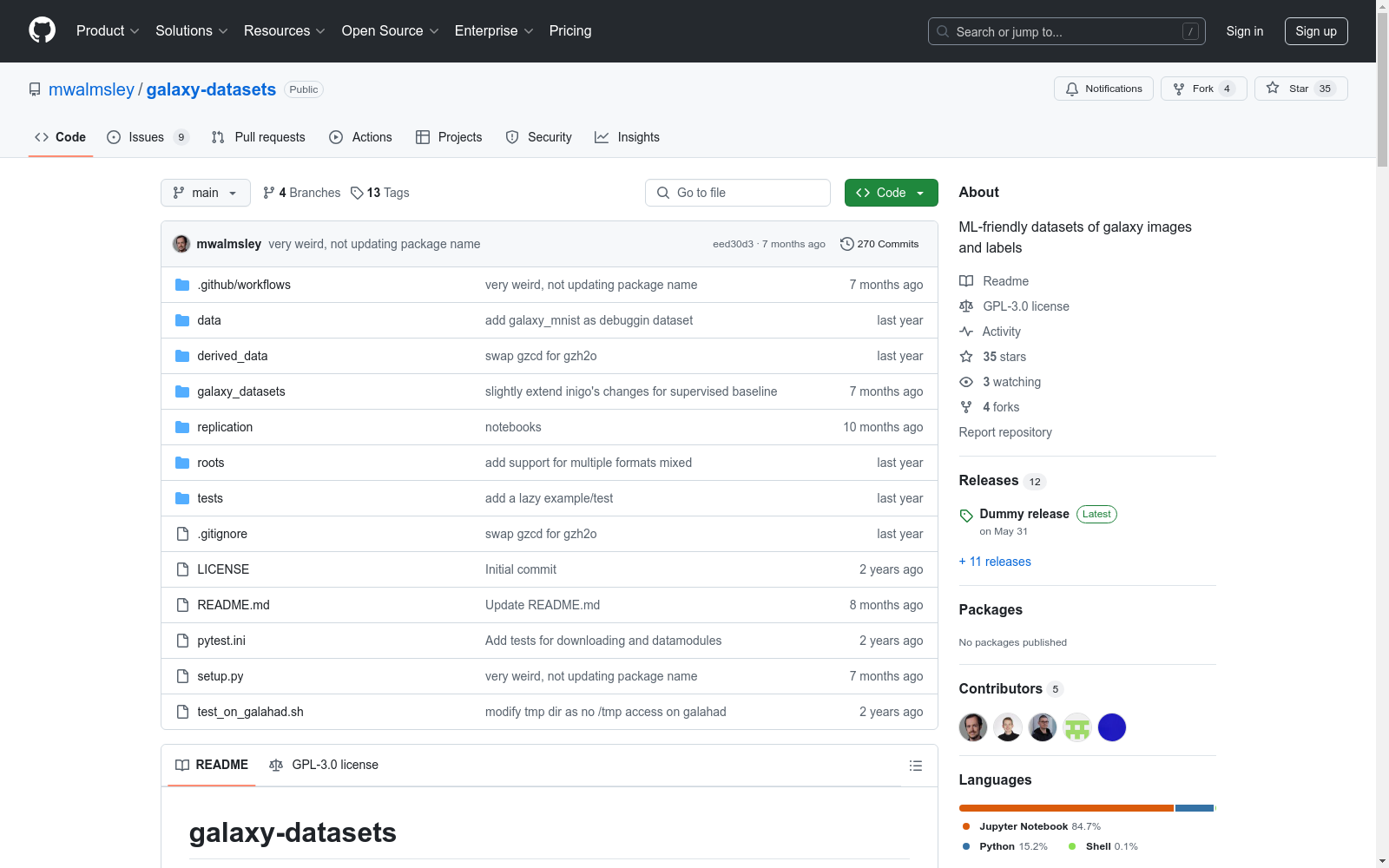Open the .gitignore file
This screenshot has width=1389, height=868.
tap(222, 534)
